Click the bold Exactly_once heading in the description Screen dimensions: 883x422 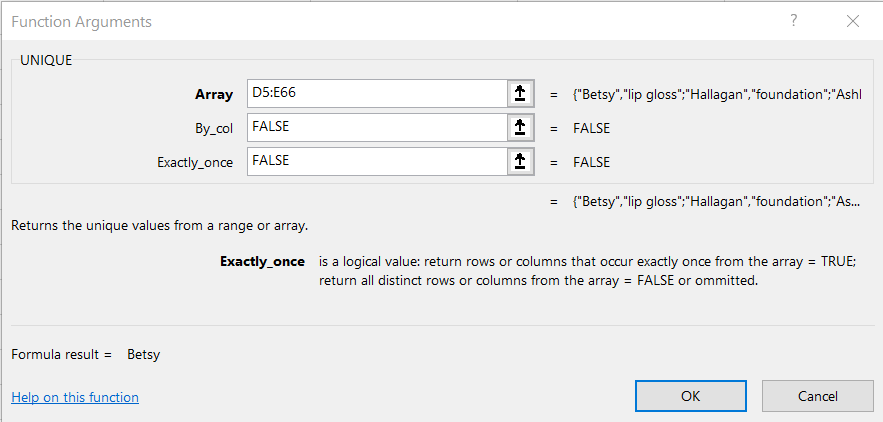coord(262,261)
